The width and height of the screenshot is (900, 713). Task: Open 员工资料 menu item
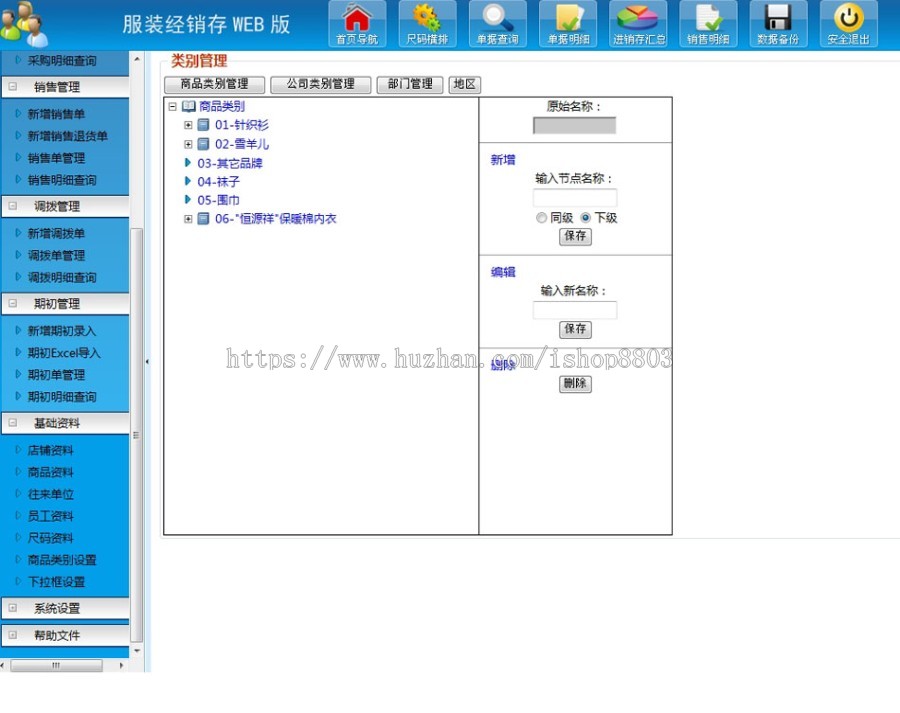coord(51,516)
